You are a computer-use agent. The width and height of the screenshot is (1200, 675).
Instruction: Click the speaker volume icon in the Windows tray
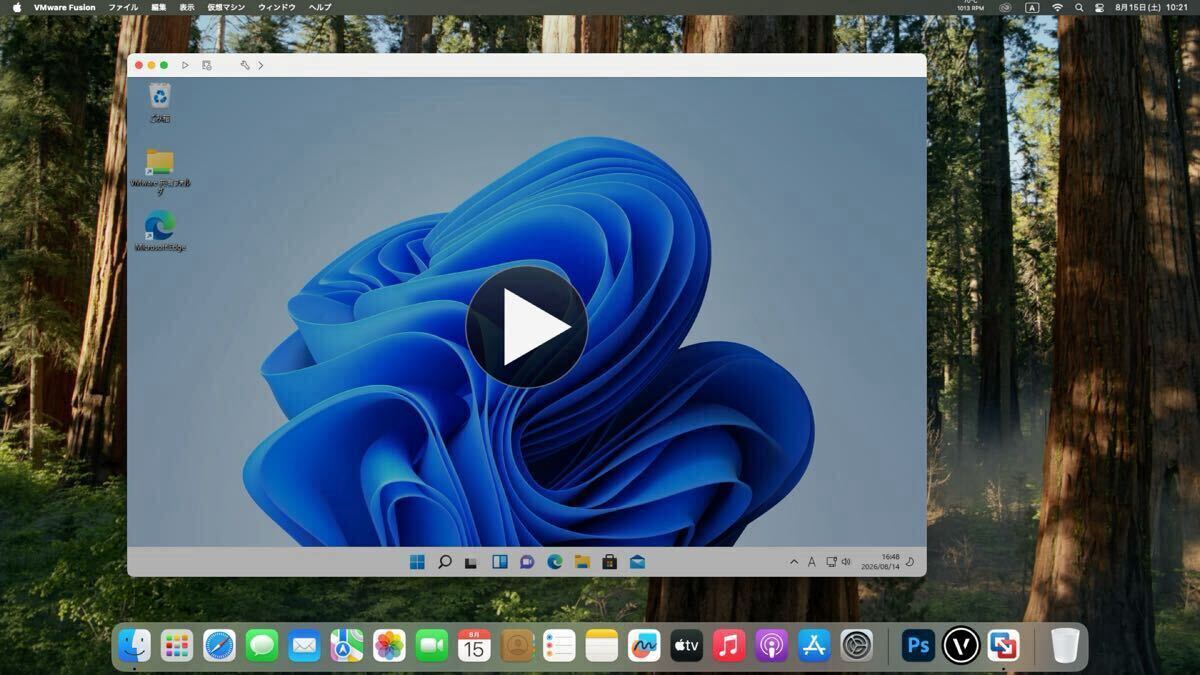point(846,562)
